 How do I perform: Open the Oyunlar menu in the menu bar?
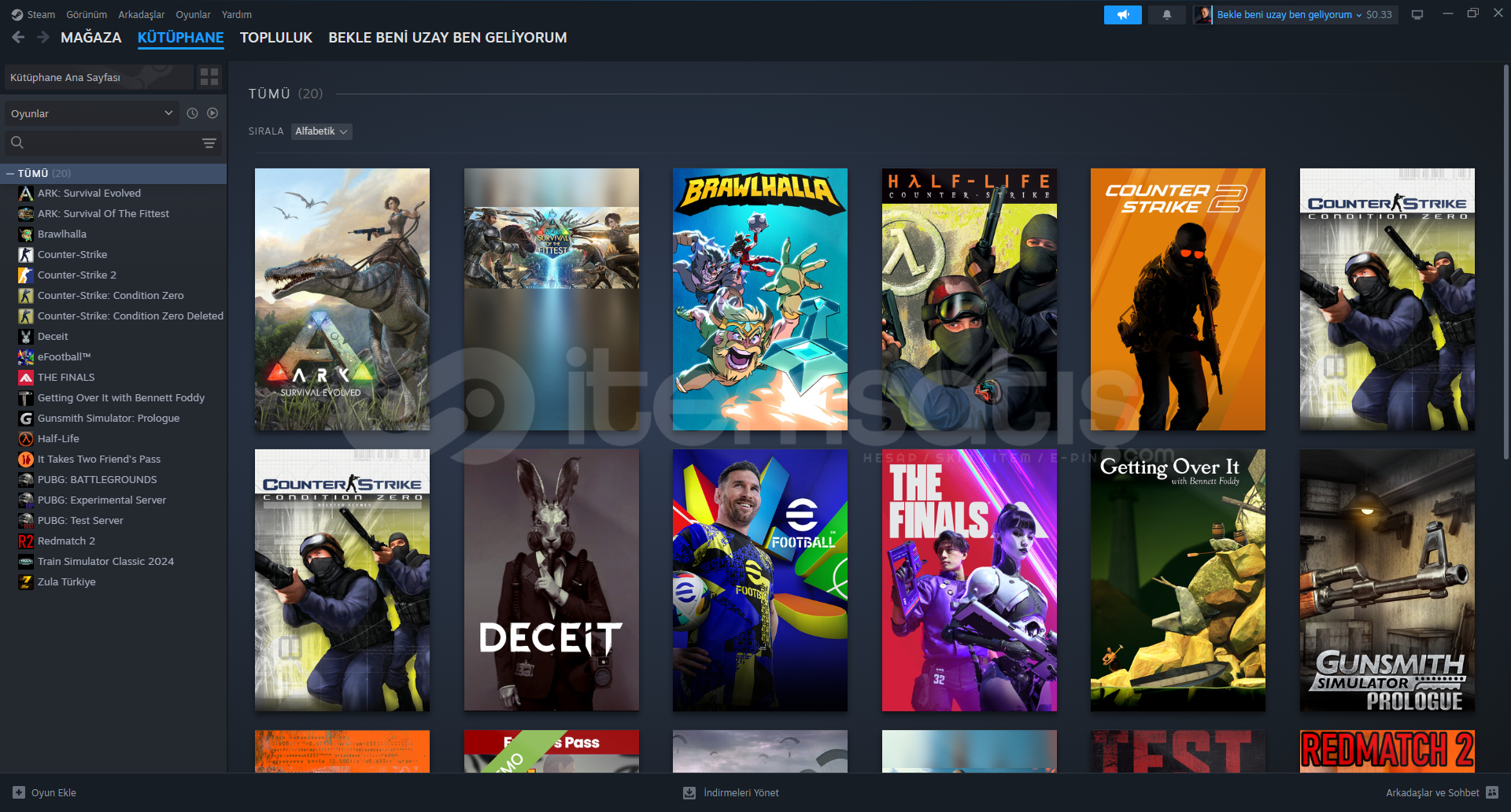193,15
